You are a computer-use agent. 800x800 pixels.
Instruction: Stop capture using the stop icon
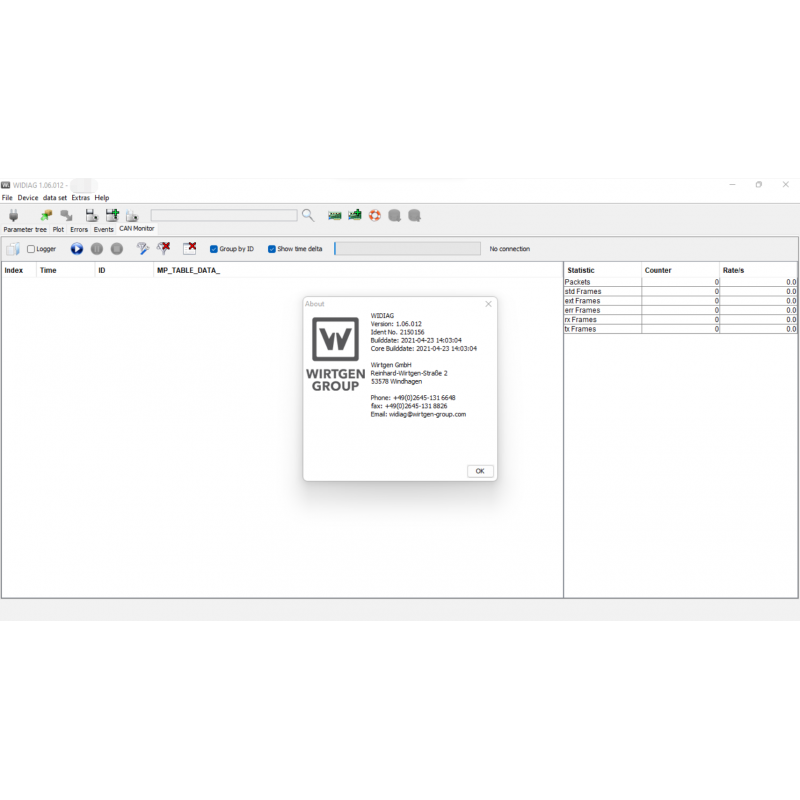click(116, 248)
